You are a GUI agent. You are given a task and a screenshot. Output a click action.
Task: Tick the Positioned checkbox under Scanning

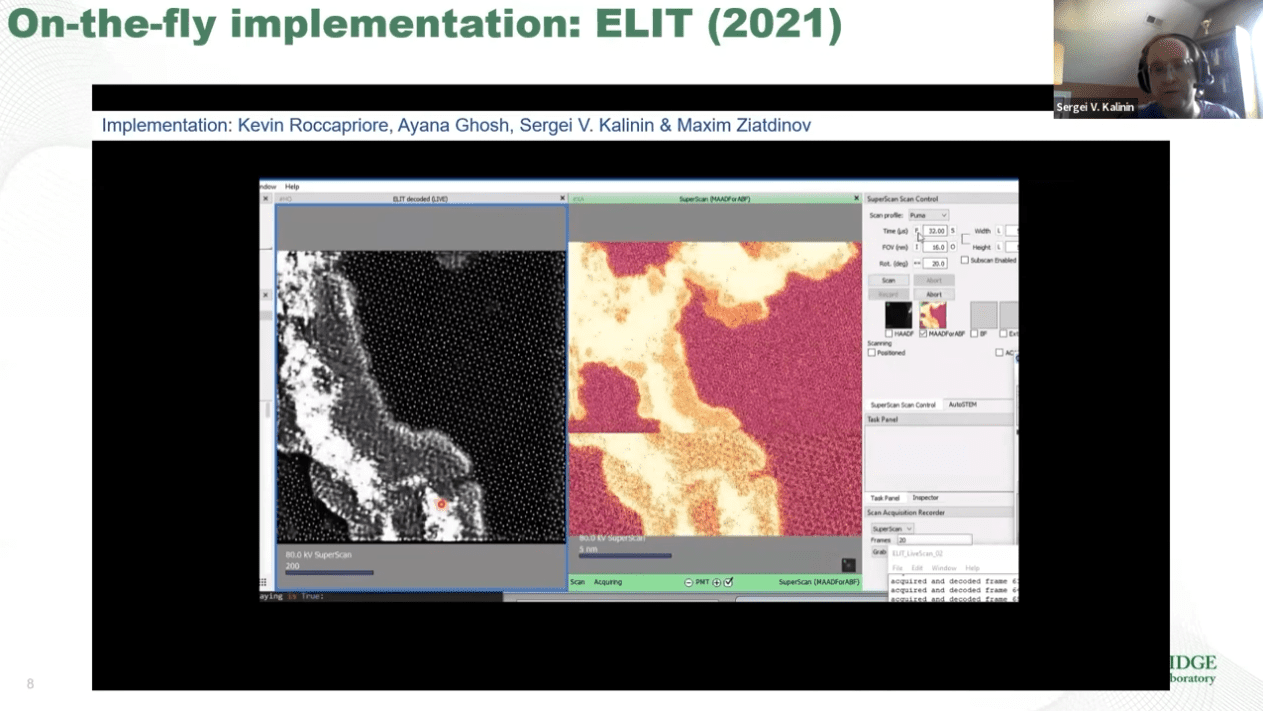(872, 353)
